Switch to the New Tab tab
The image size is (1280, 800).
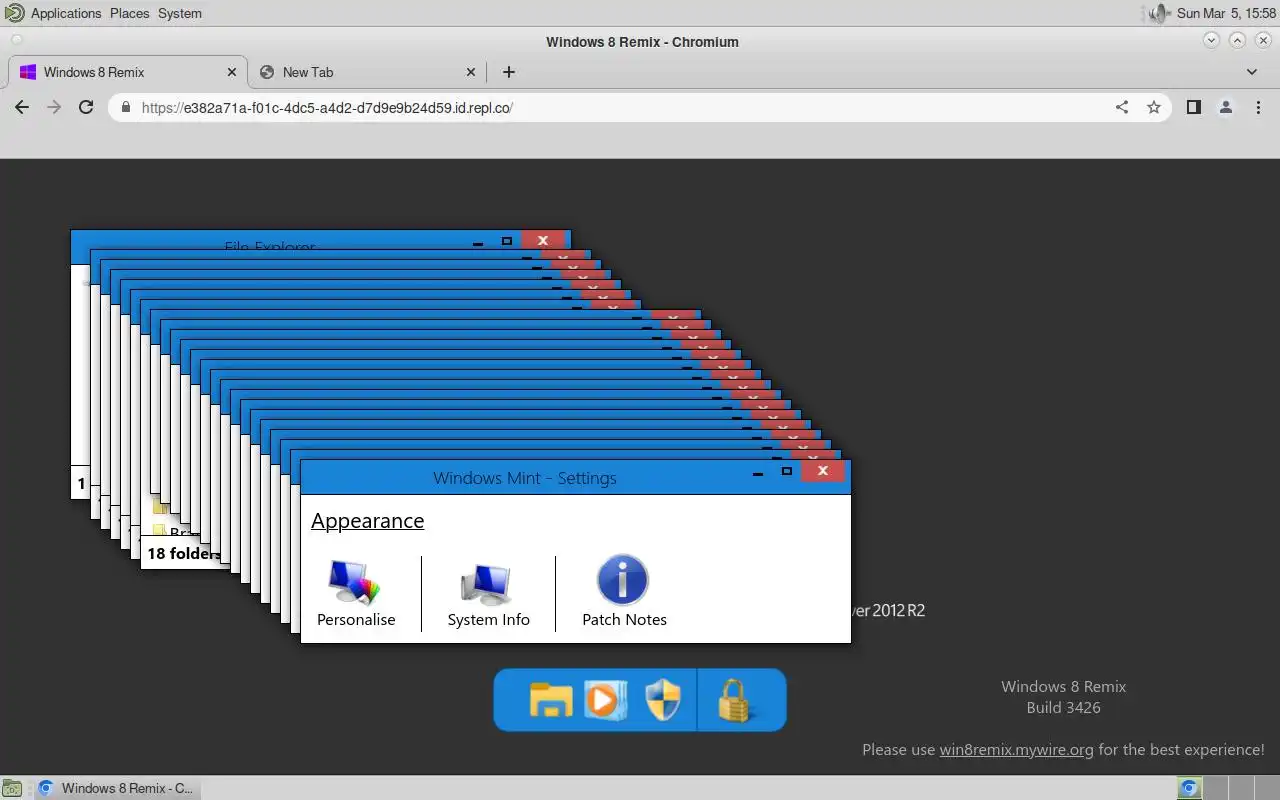[366, 72]
